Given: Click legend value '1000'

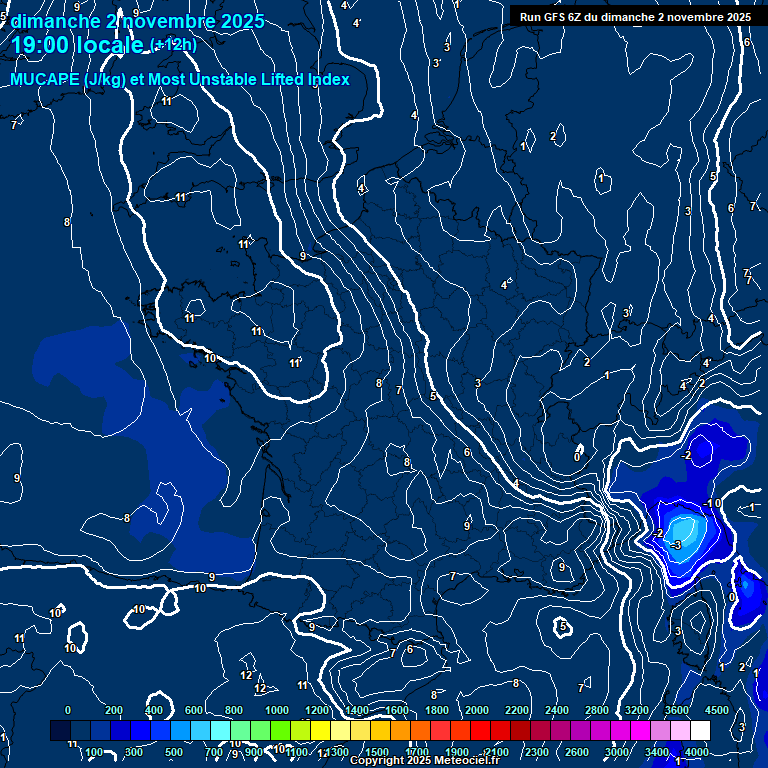Looking at the screenshot, I should (277, 710).
